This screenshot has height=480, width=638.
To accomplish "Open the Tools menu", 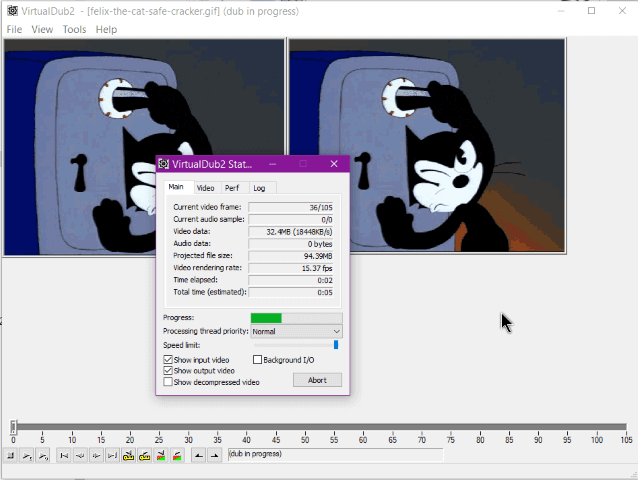I will click(74, 29).
